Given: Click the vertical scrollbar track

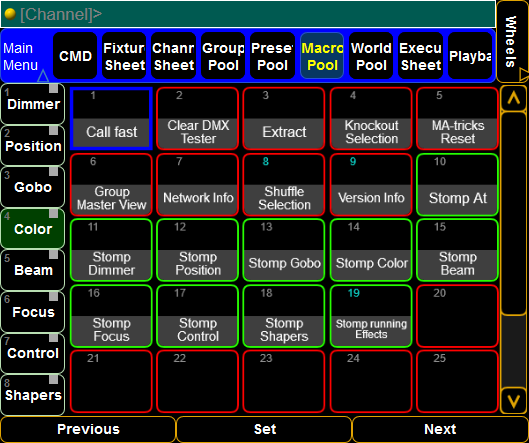Looking at the screenshot, I should 513,250.
